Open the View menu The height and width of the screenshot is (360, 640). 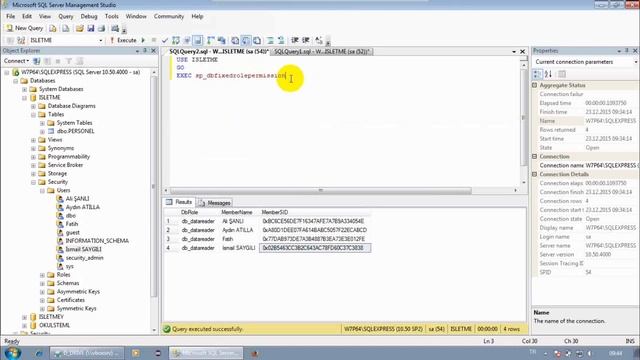tap(45, 16)
